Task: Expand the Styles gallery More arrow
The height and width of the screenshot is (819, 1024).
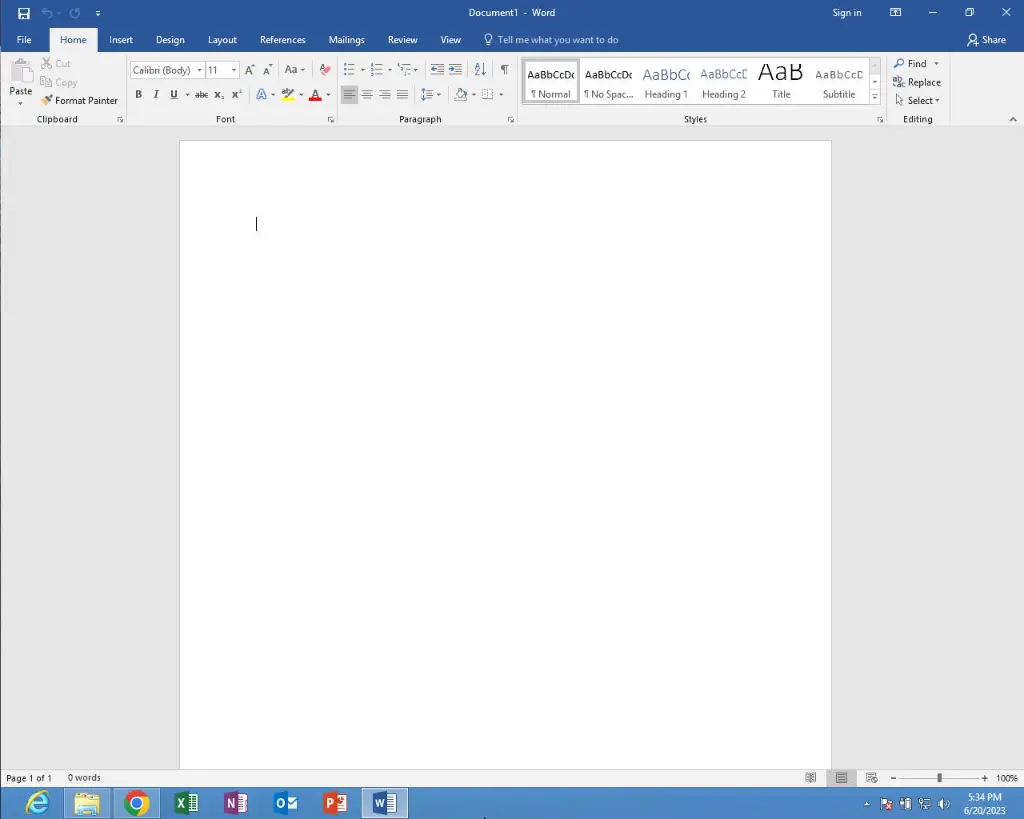Action: [874, 98]
